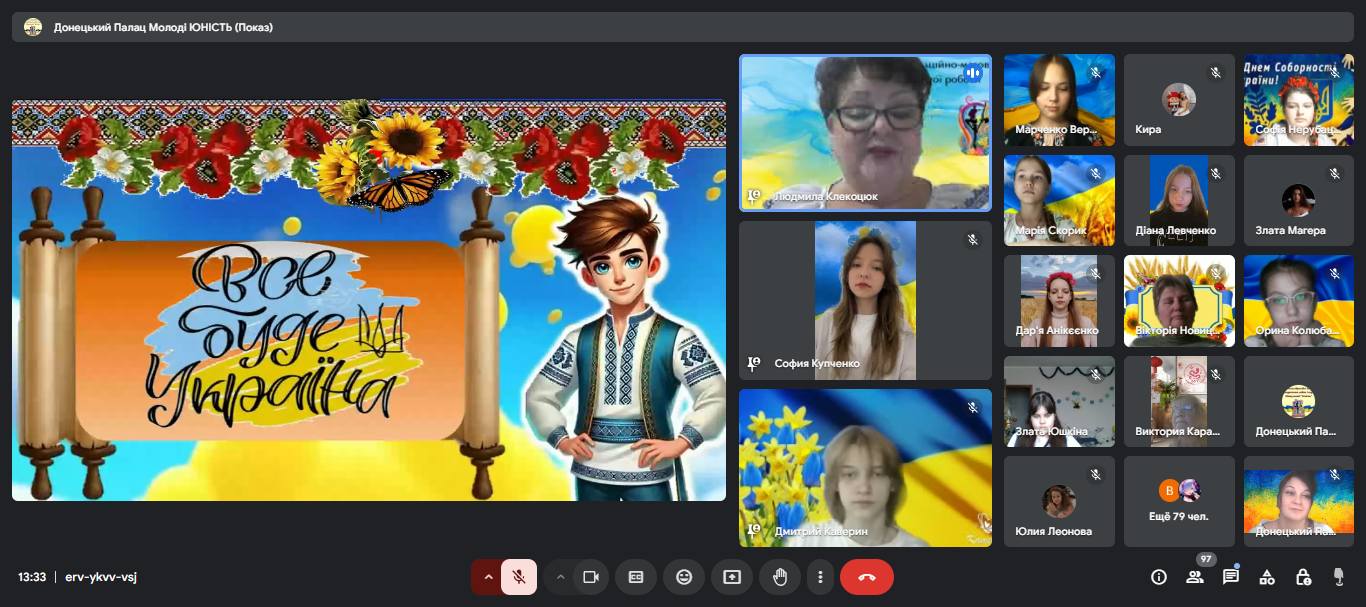Open the emoji reactions panel
This screenshot has height=607, width=1366.
(x=684, y=577)
